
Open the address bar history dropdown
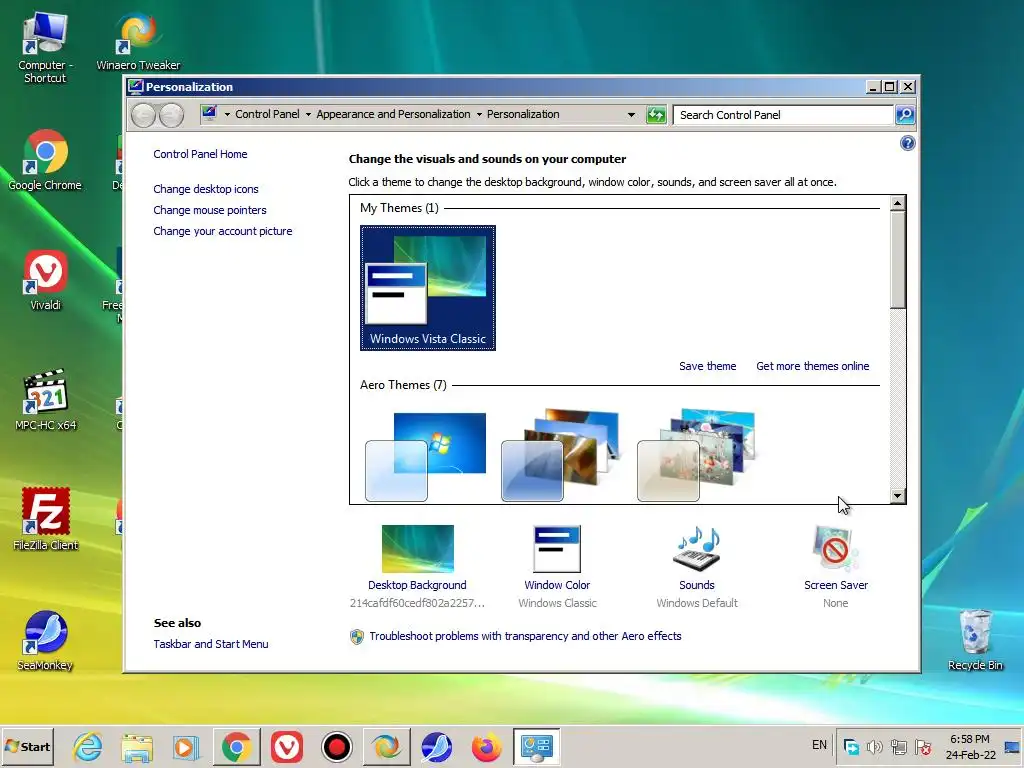pos(631,115)
